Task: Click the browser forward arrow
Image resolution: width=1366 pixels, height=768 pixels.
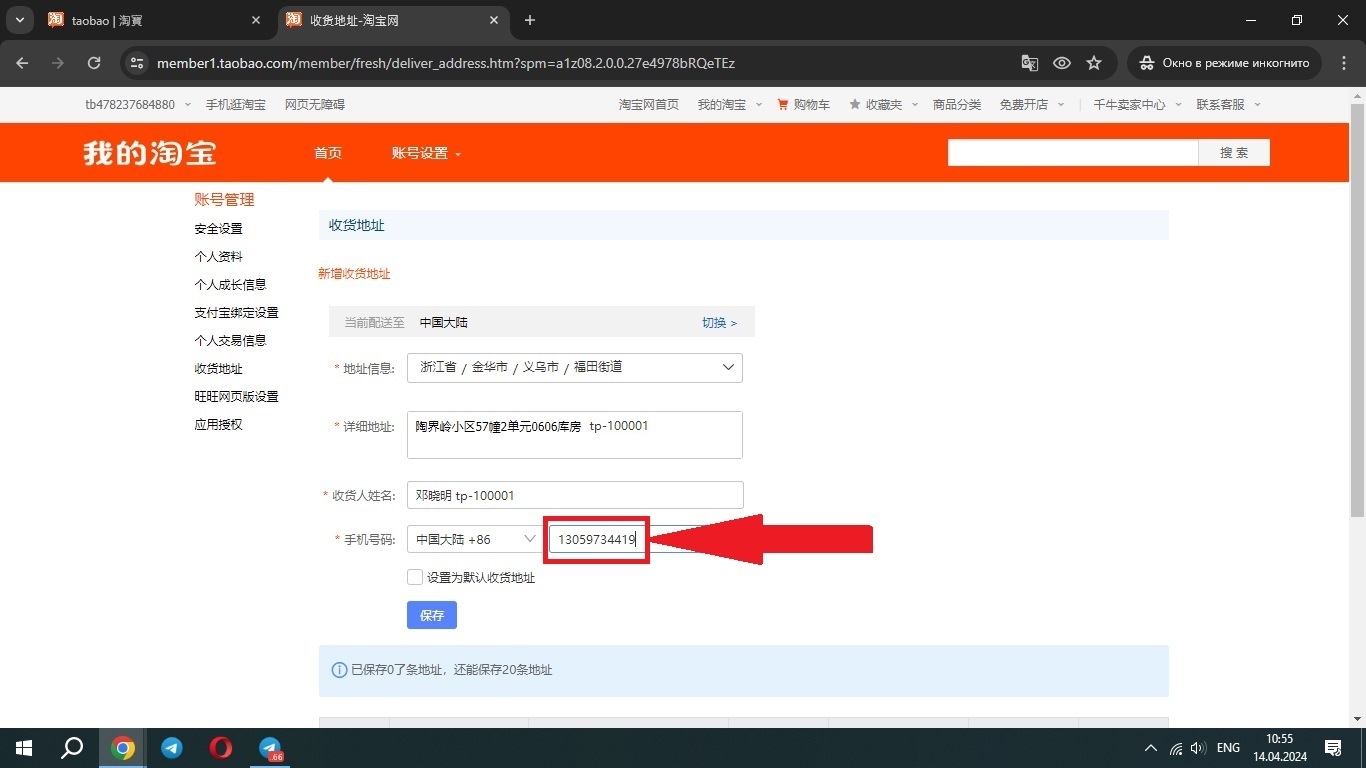Action: 58,63
